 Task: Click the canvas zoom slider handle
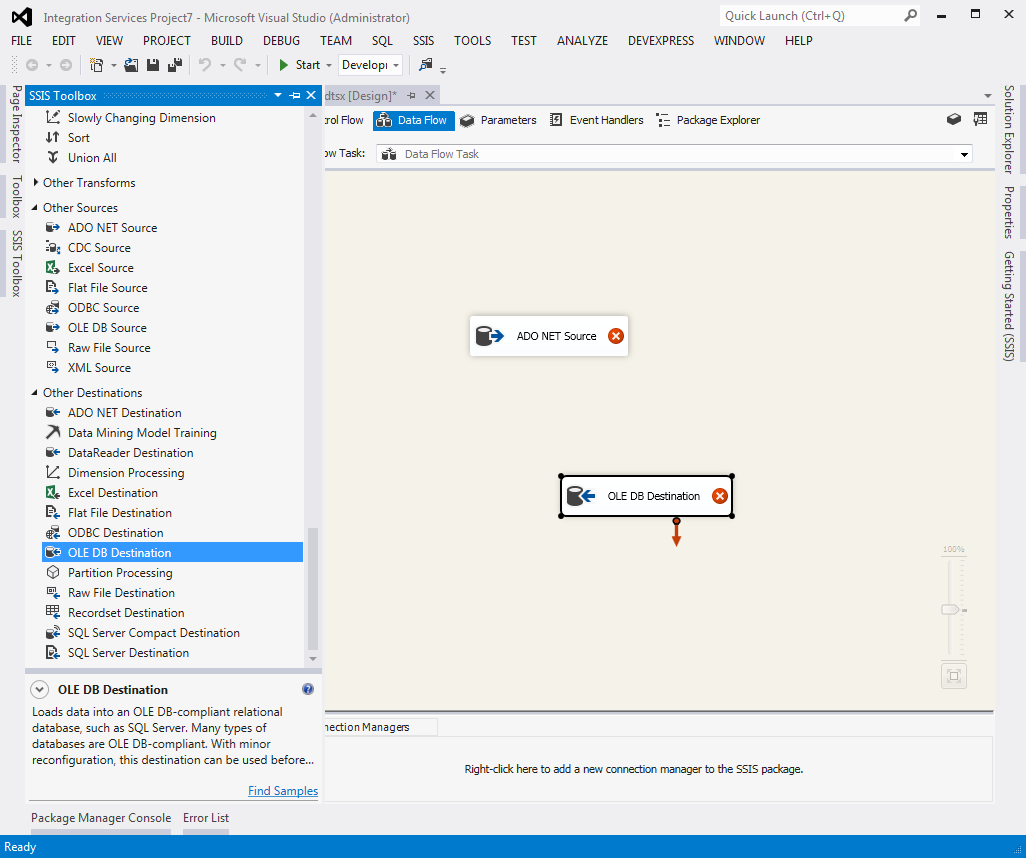coord(950,609)
